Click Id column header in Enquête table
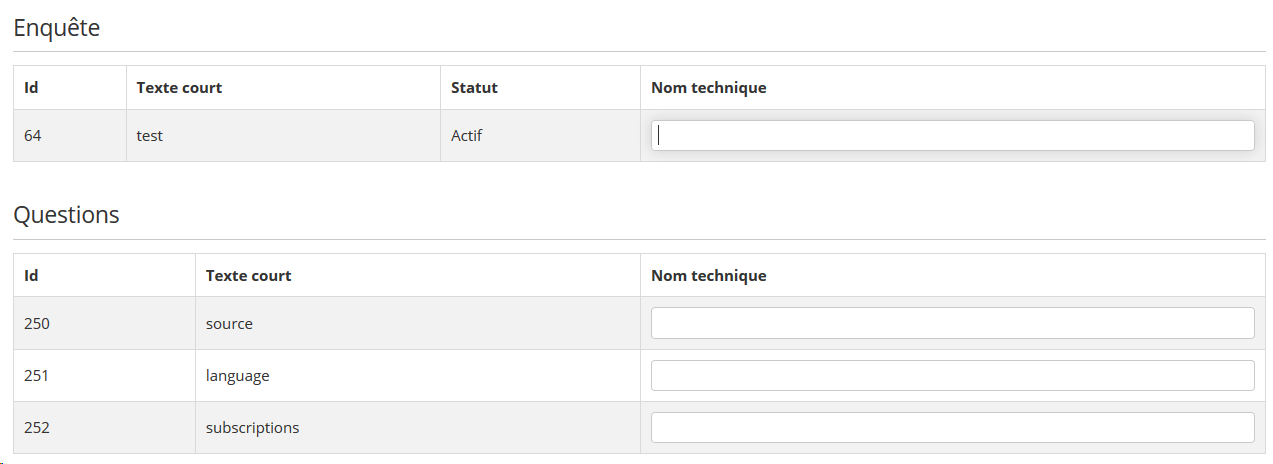The height and width of the screenshot is (464, 1273). 31,88
